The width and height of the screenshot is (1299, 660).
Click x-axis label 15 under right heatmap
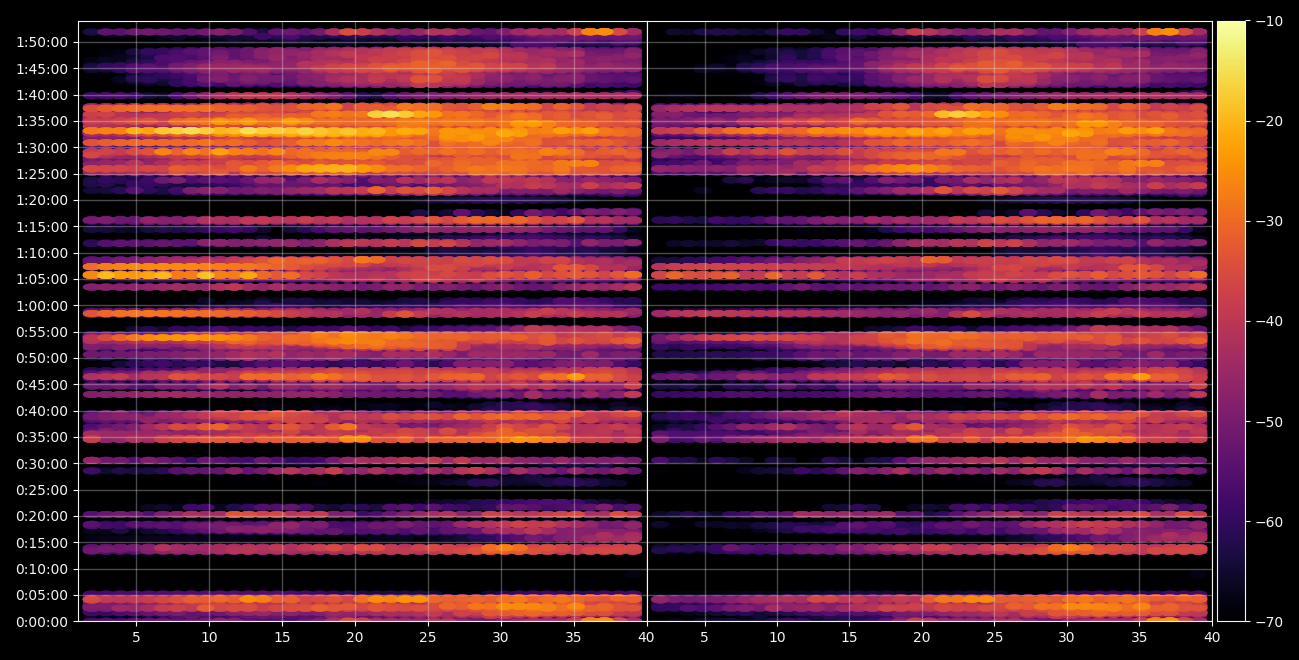pyautogui.click(x=849, y=637)
